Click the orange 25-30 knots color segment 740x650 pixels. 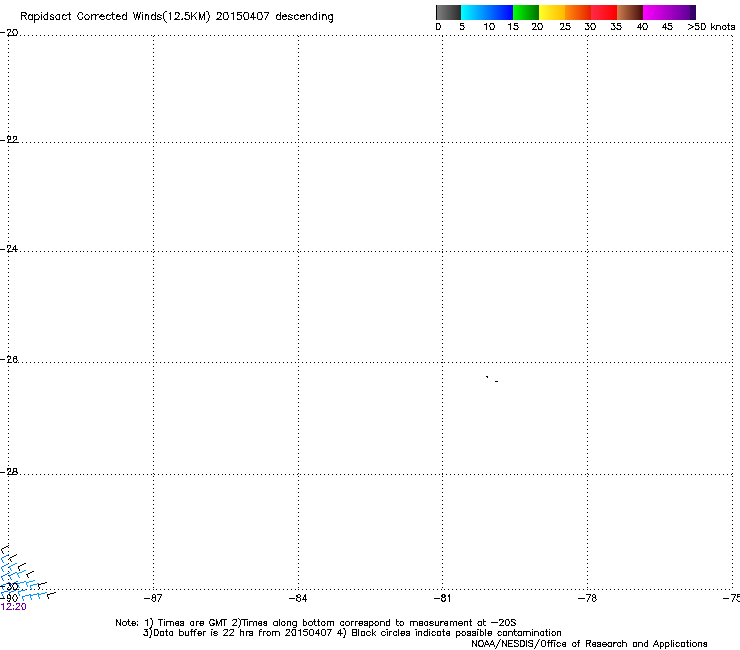point(577,12)
